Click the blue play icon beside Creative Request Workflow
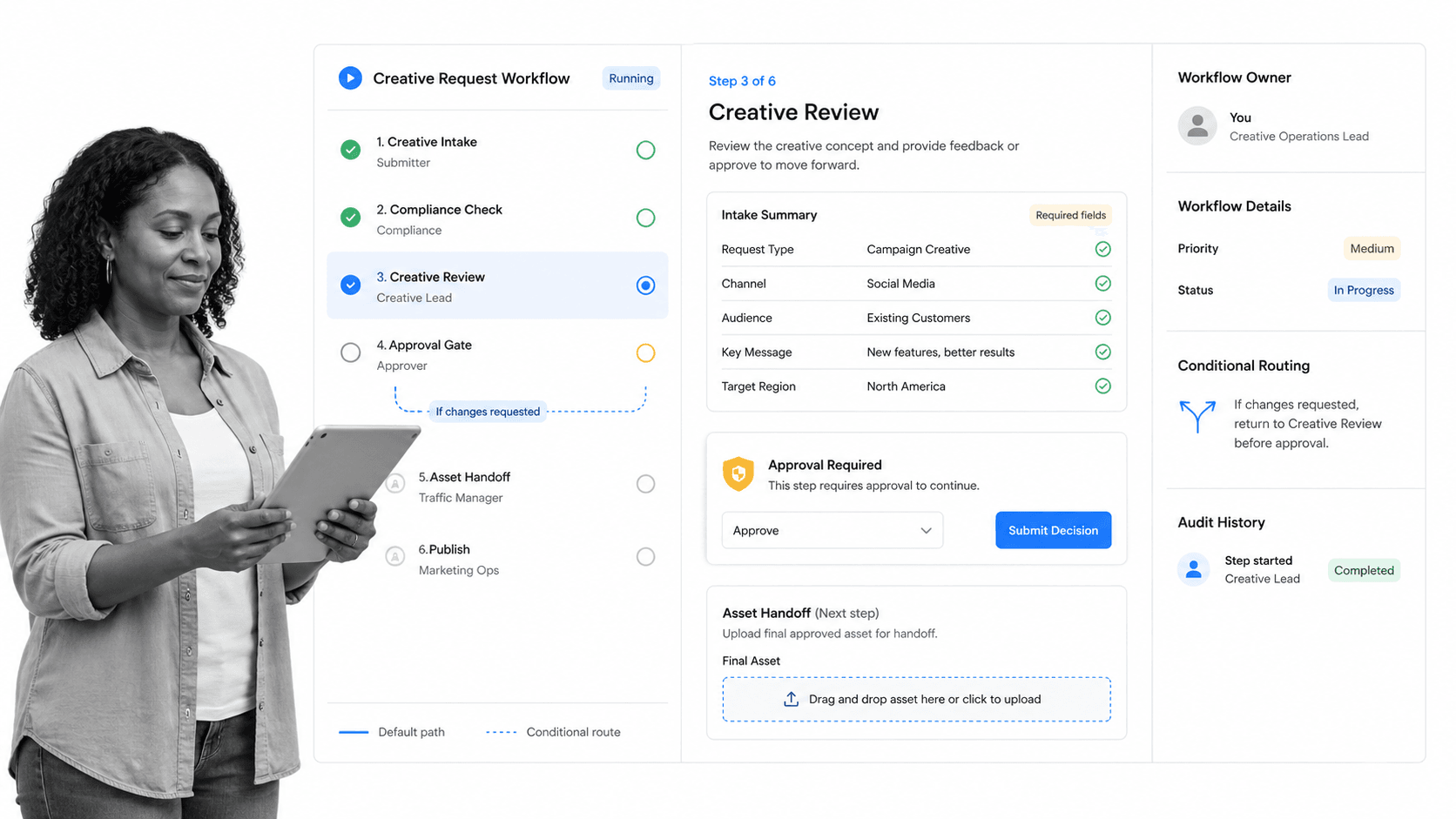This screenshot has height=819, width=1456. click(x=350, y=78)
